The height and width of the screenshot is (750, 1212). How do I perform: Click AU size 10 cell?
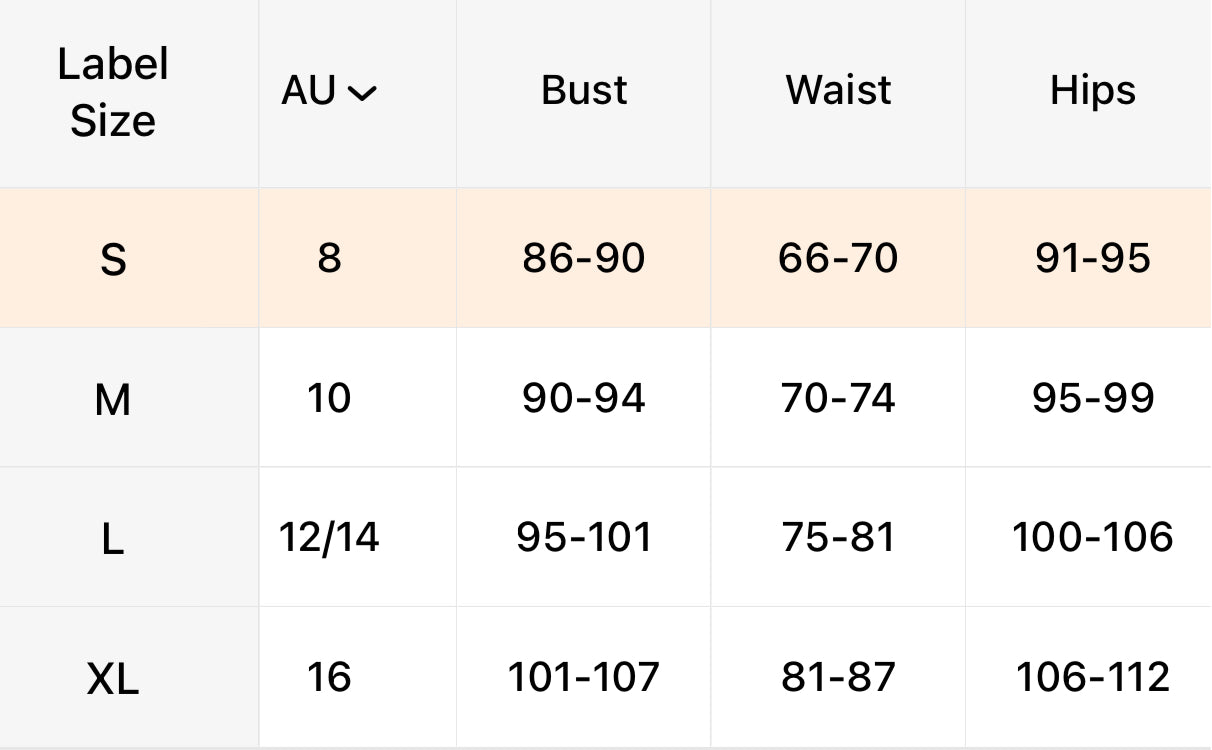(329, 399)
